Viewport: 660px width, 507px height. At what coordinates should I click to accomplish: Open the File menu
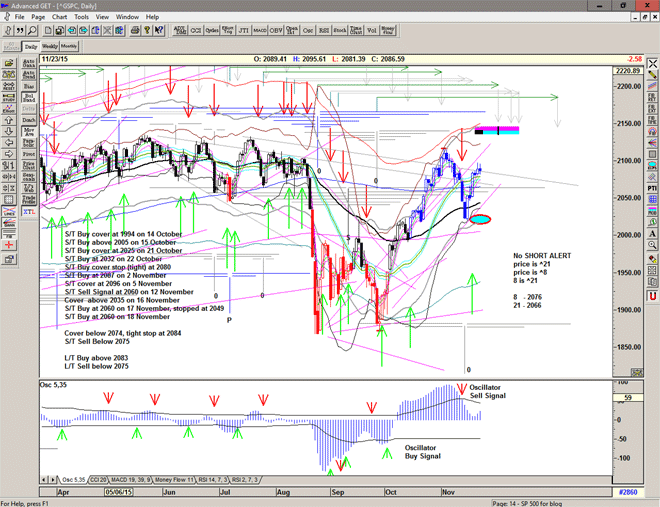click(19, 17)
